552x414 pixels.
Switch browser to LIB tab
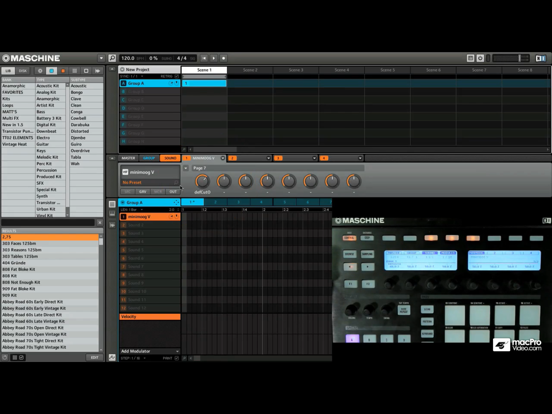8,71
